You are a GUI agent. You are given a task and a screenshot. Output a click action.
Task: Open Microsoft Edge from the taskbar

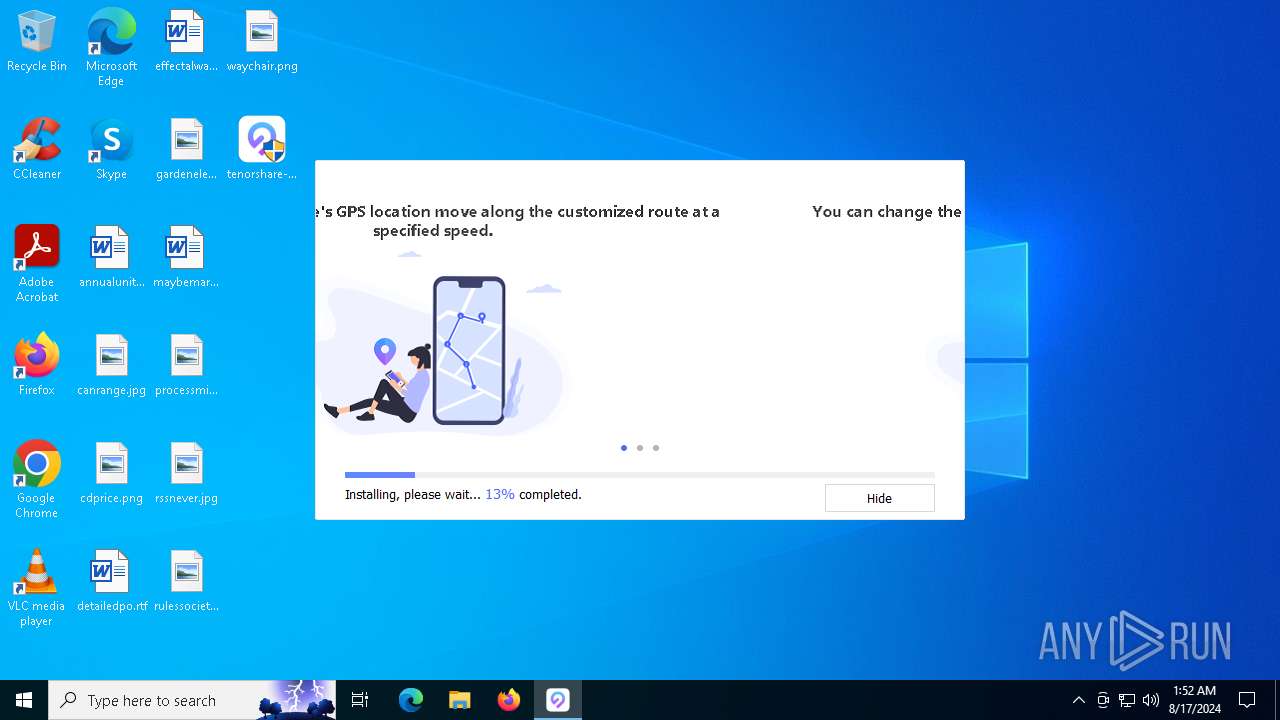411,700
